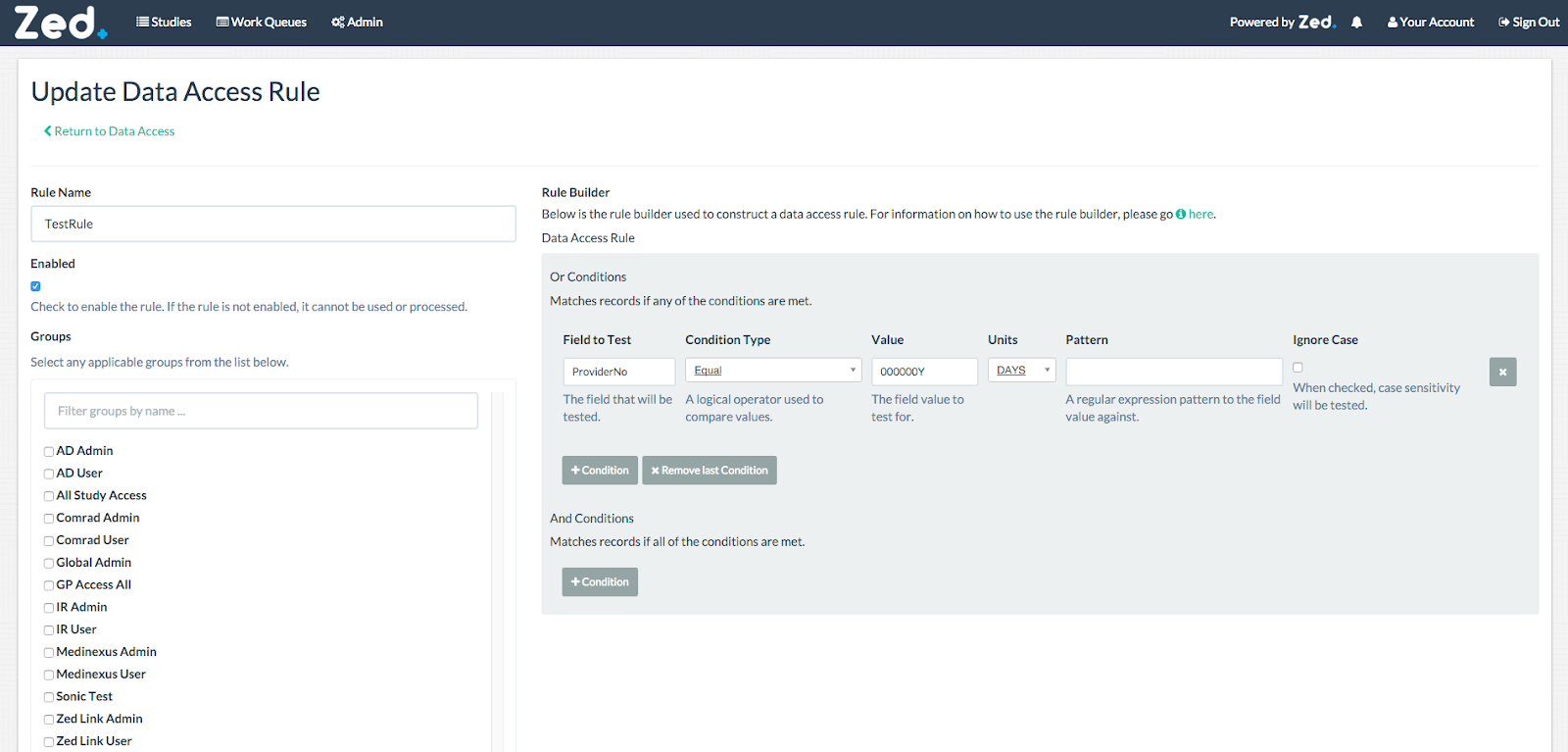Check the Comrad Admin group
The image size is (1568, 752).
tap(48, 519)
